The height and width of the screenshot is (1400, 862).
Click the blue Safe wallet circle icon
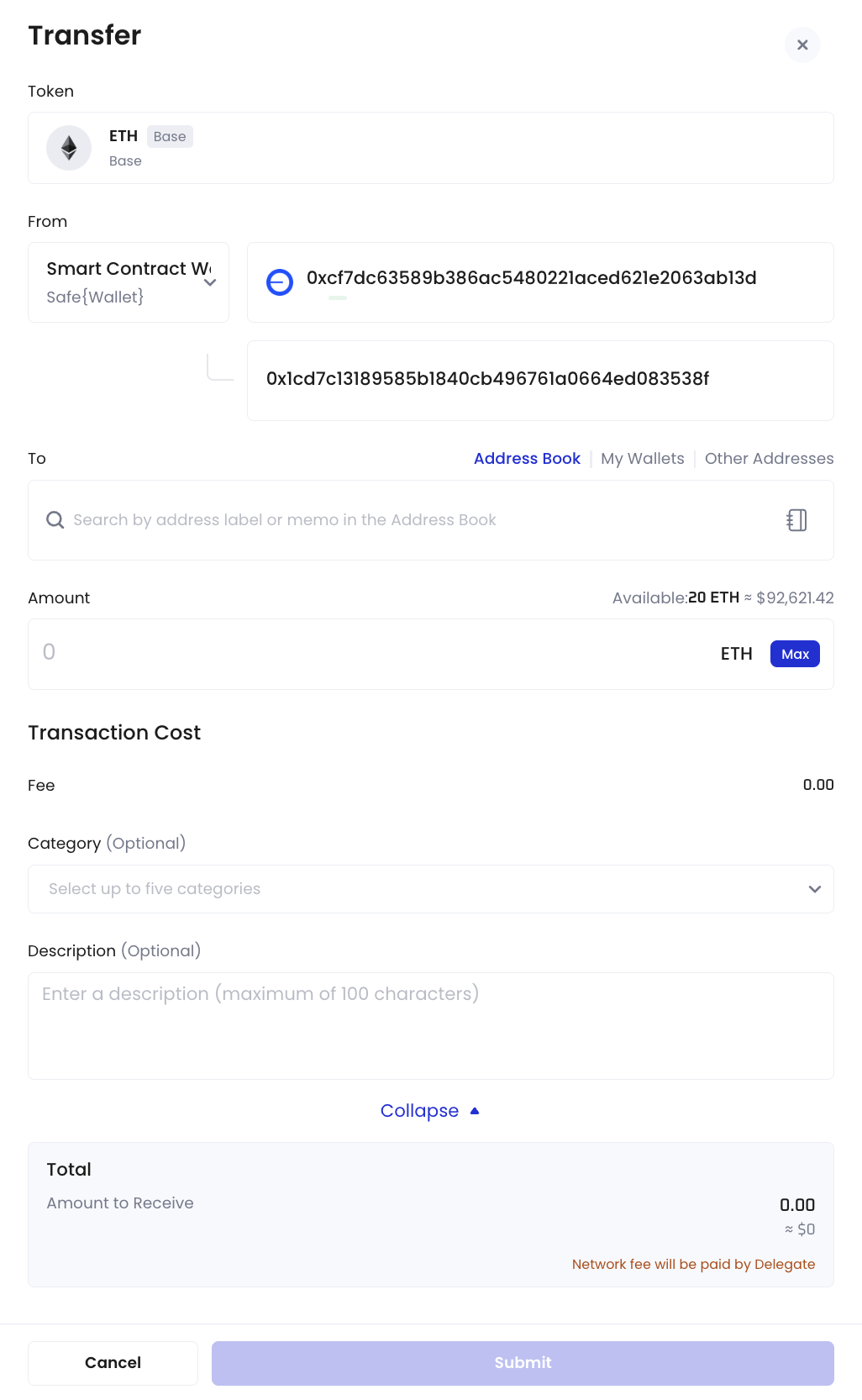(280, 282)
